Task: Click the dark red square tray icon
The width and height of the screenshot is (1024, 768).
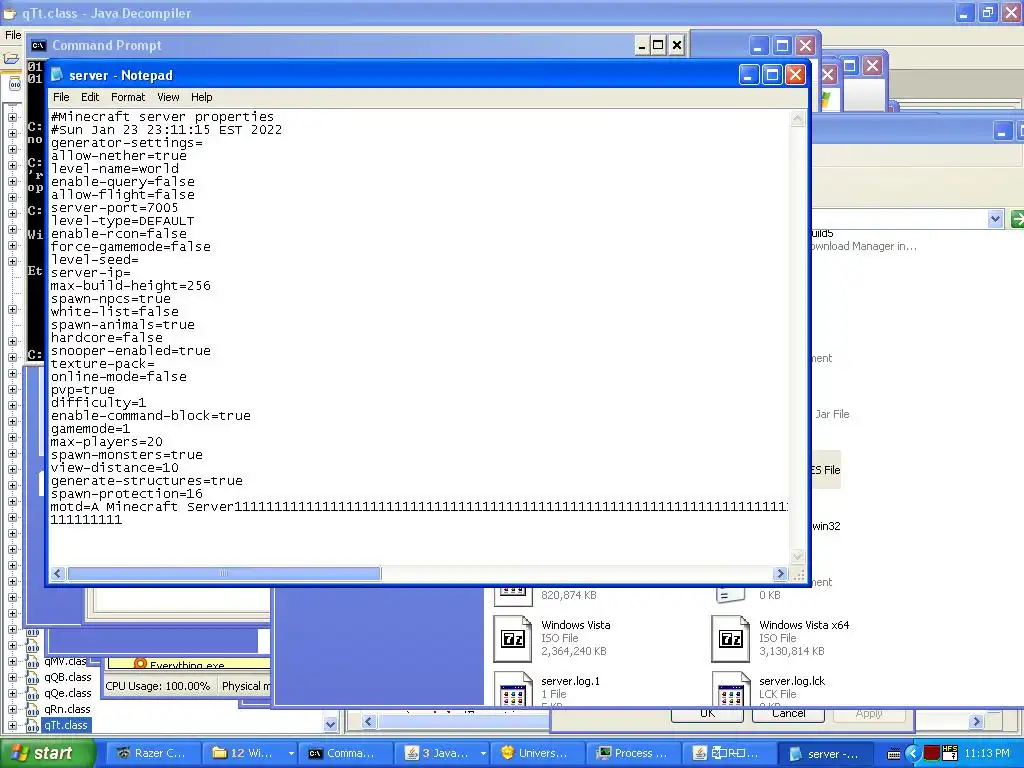Action: tap(931, 754)
